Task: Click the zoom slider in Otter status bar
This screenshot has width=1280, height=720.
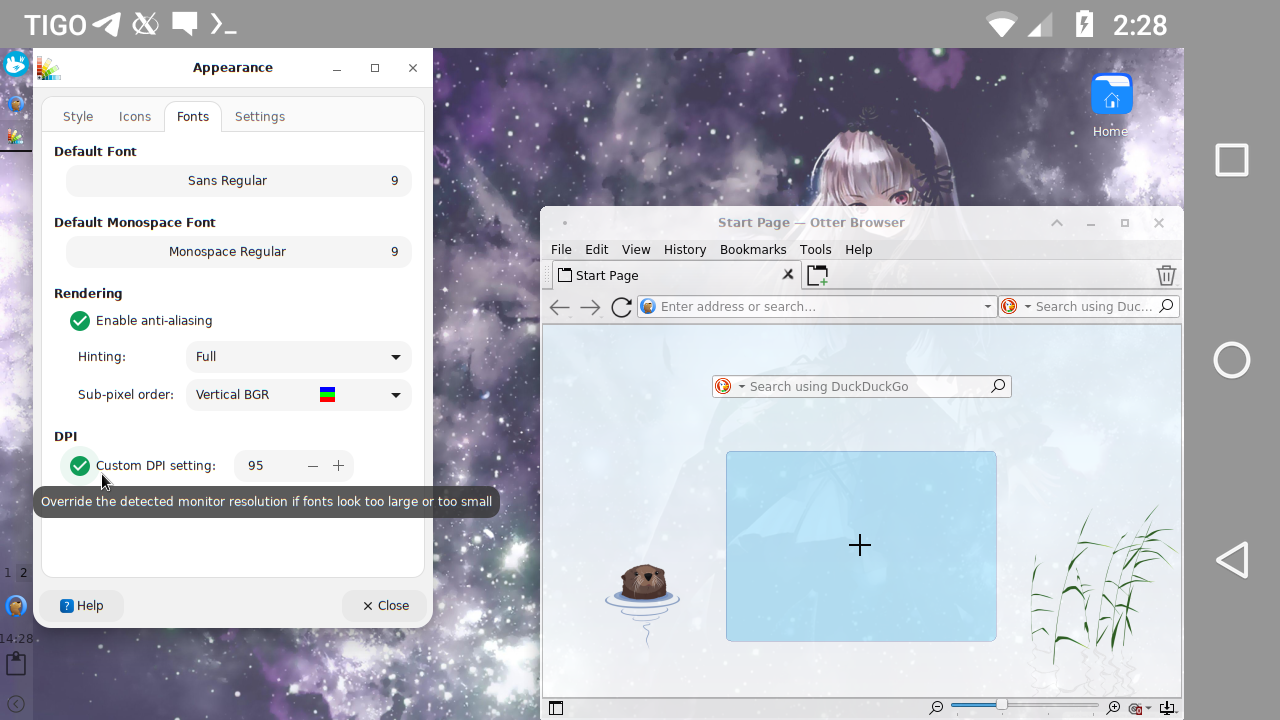Action: (1024, 706)
